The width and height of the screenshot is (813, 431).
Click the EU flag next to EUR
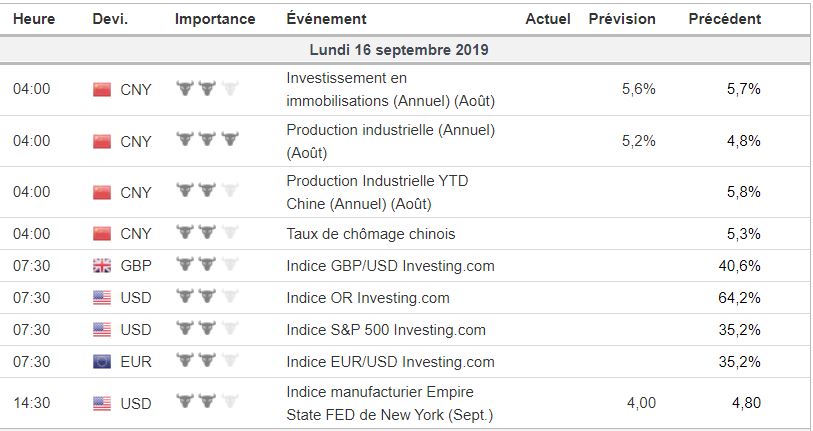click(101, 362)
